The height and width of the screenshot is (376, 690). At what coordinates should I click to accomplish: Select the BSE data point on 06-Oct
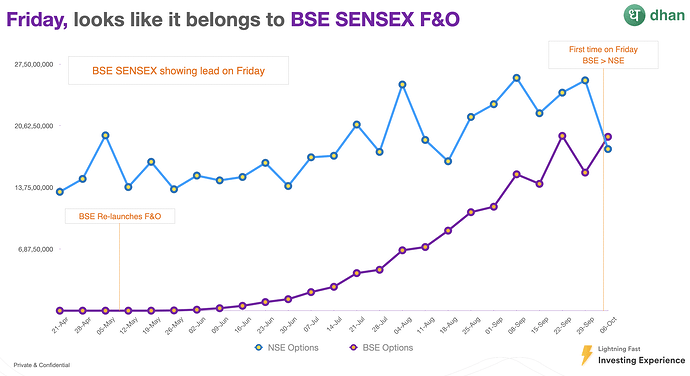[x=608, y=137]
